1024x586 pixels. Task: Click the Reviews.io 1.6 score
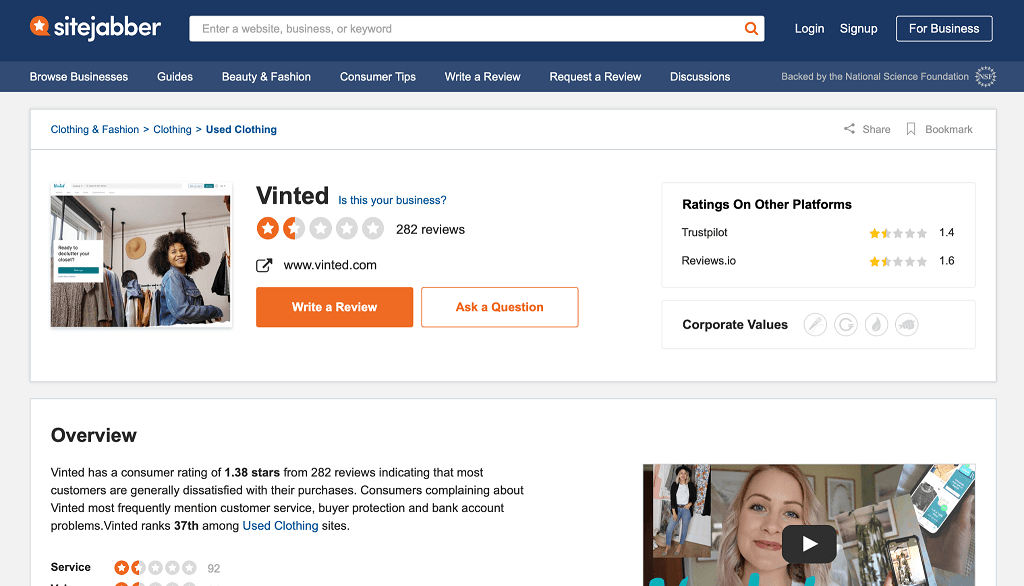(x=946, y=261)
